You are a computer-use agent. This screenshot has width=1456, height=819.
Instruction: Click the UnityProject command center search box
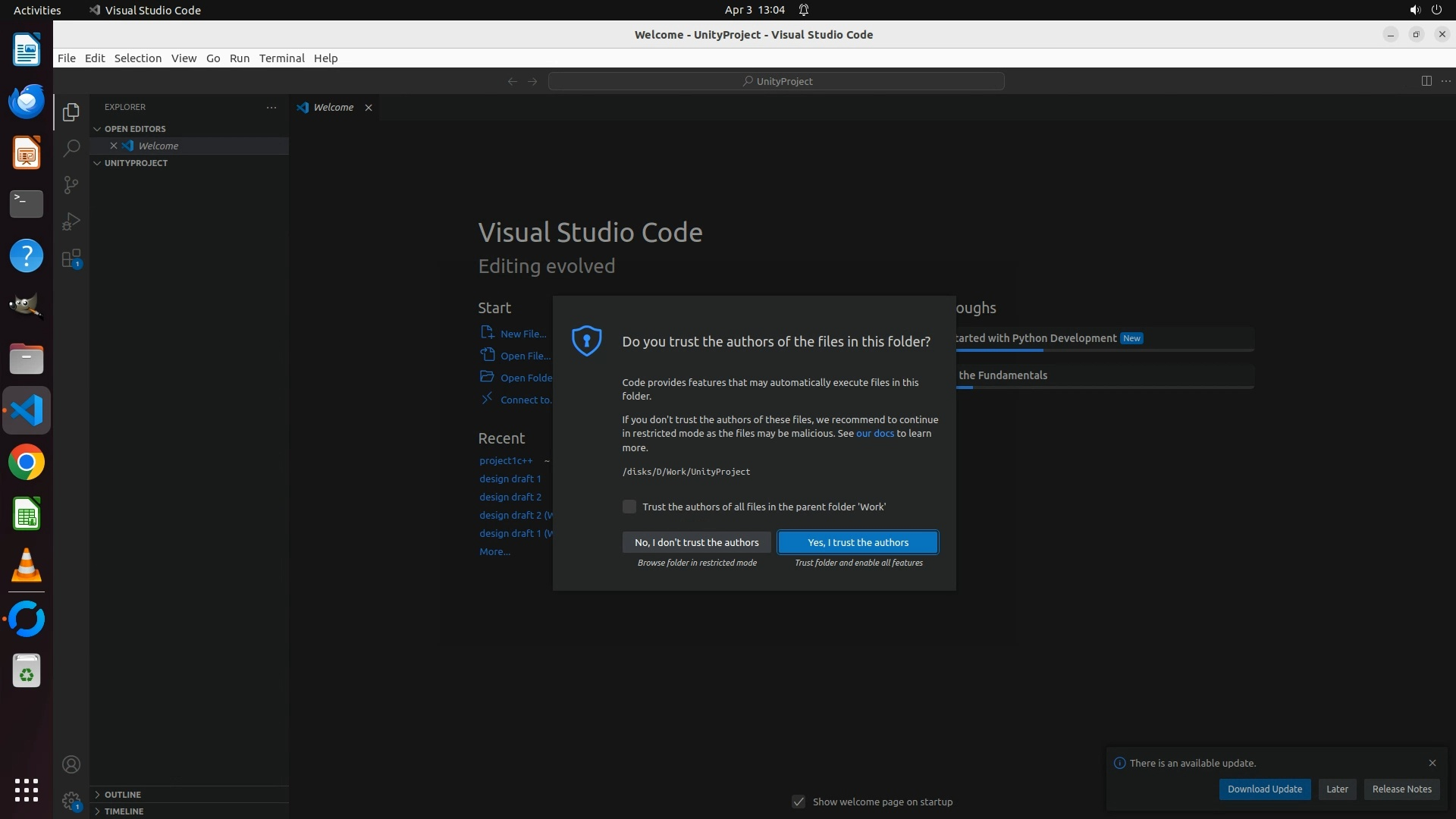click(777, 81)
